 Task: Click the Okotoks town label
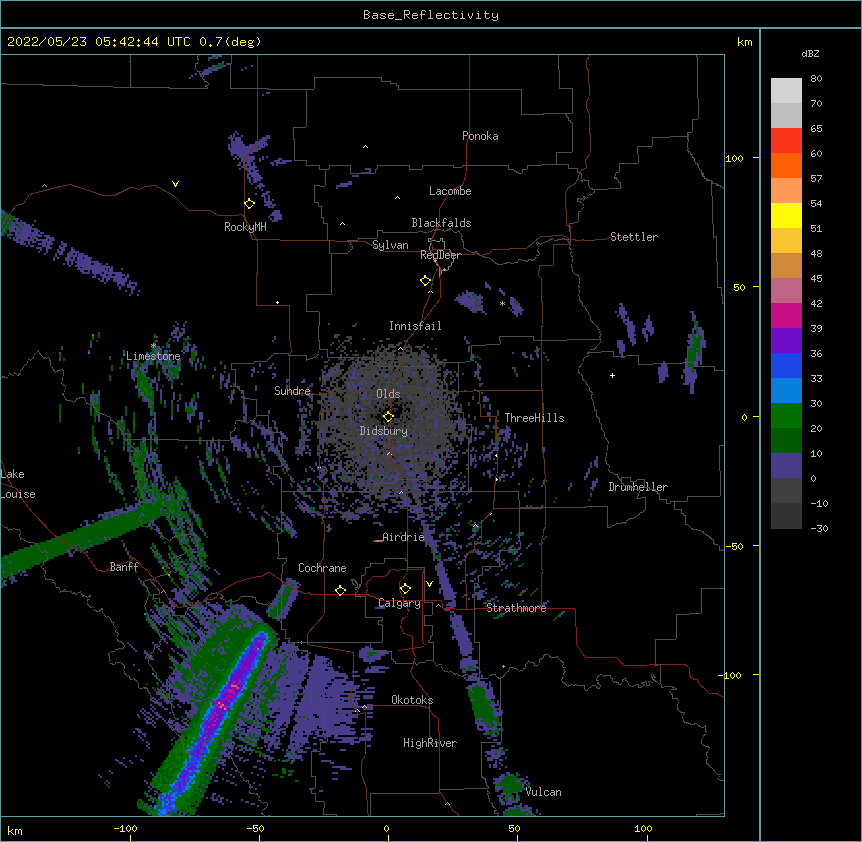tap(412, 700)
